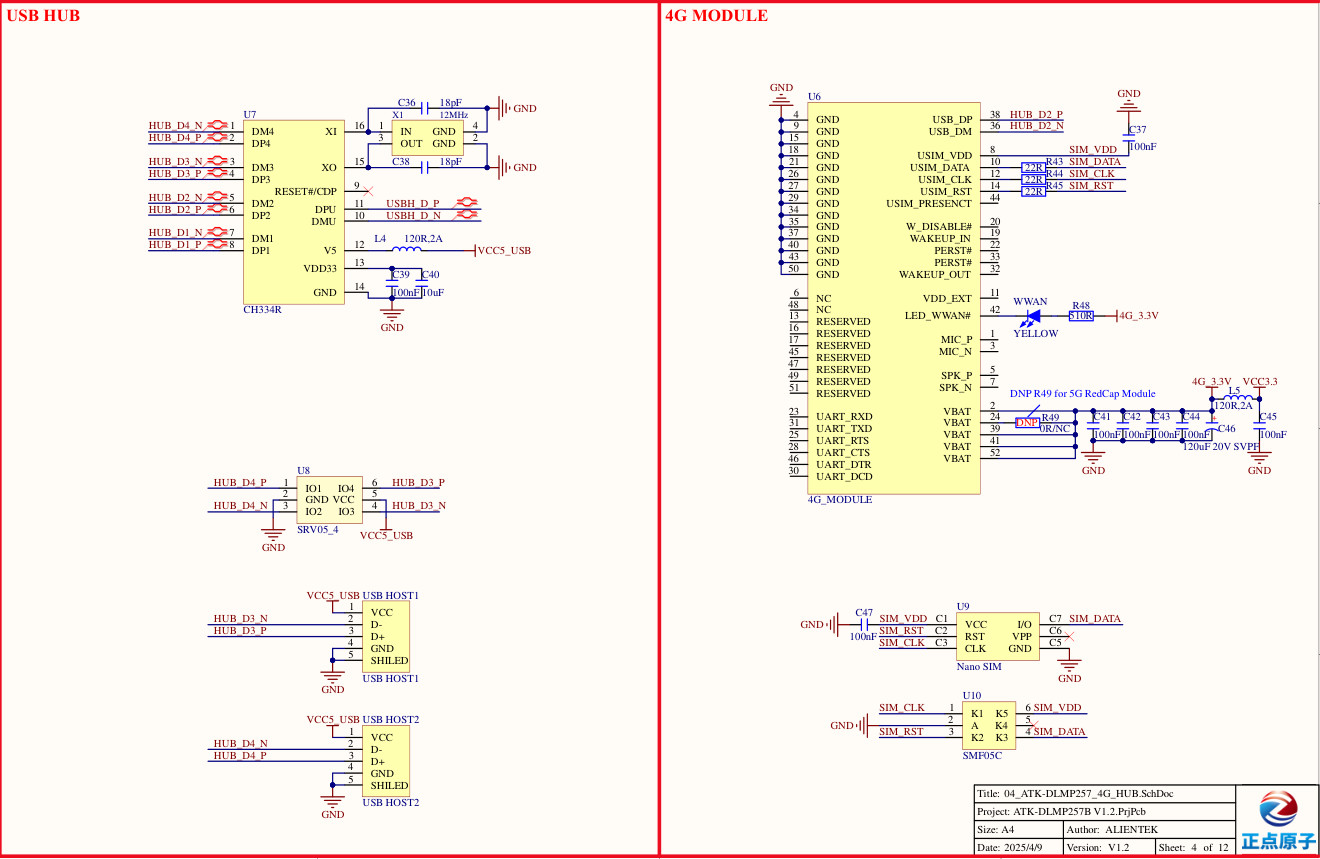Screen dimensions: 1320x859
Task: Select capacitor C45 100nF
Action: (x=1259, y=424)
